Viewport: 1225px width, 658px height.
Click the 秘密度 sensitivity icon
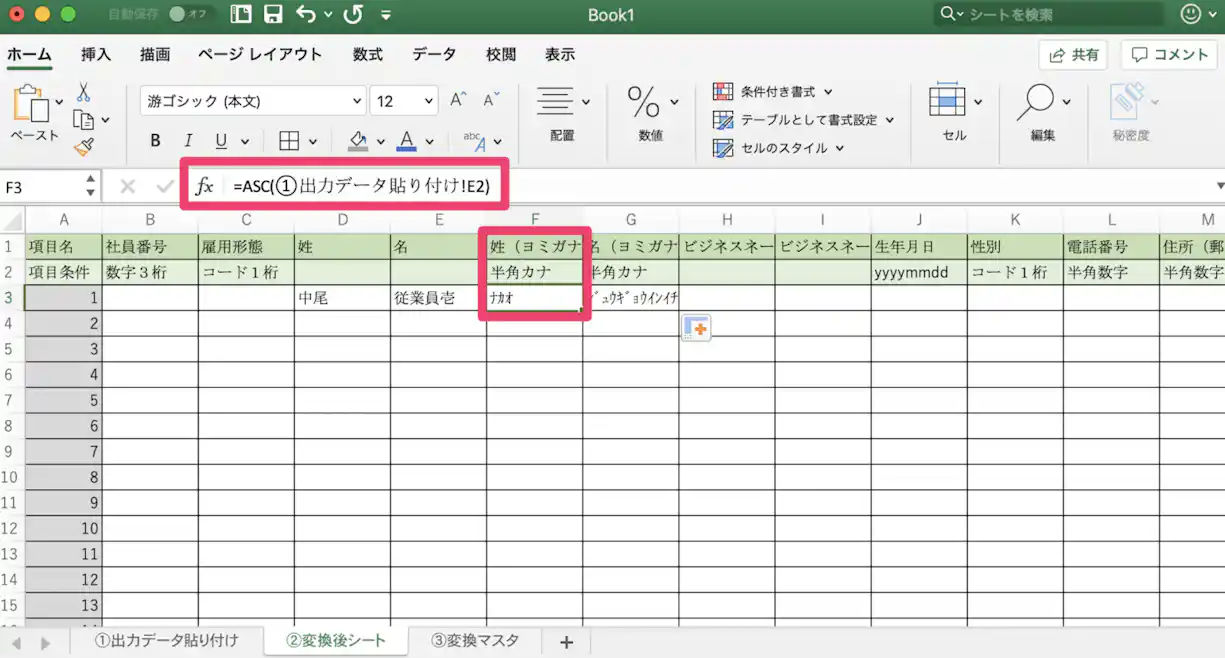1129,110
